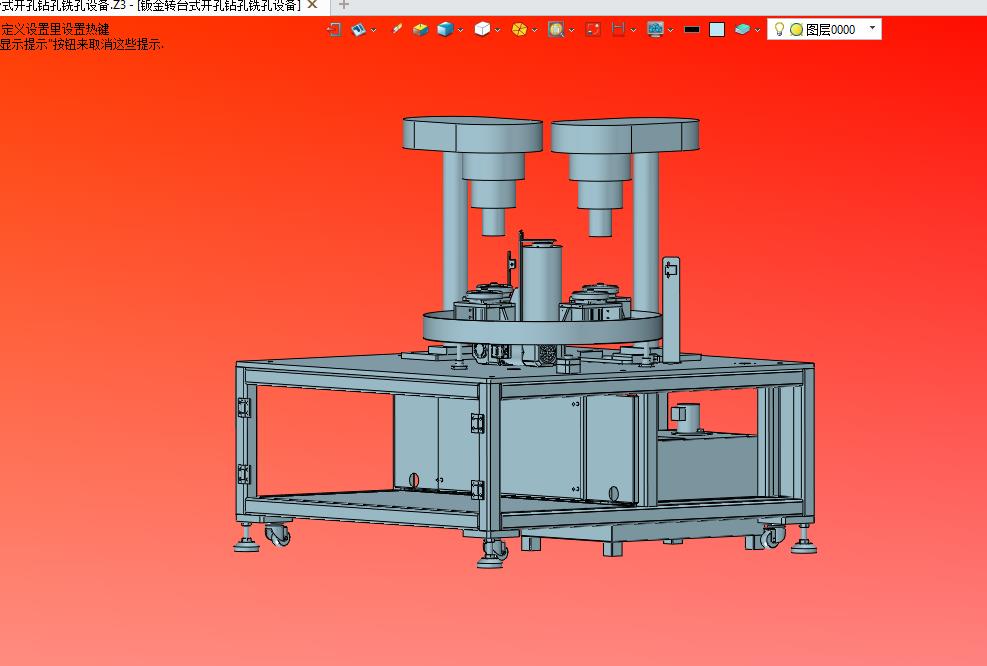Open the dropdown beside the blue book icon
Viewport: 987px width, 666px height.
tap(374, 30)
